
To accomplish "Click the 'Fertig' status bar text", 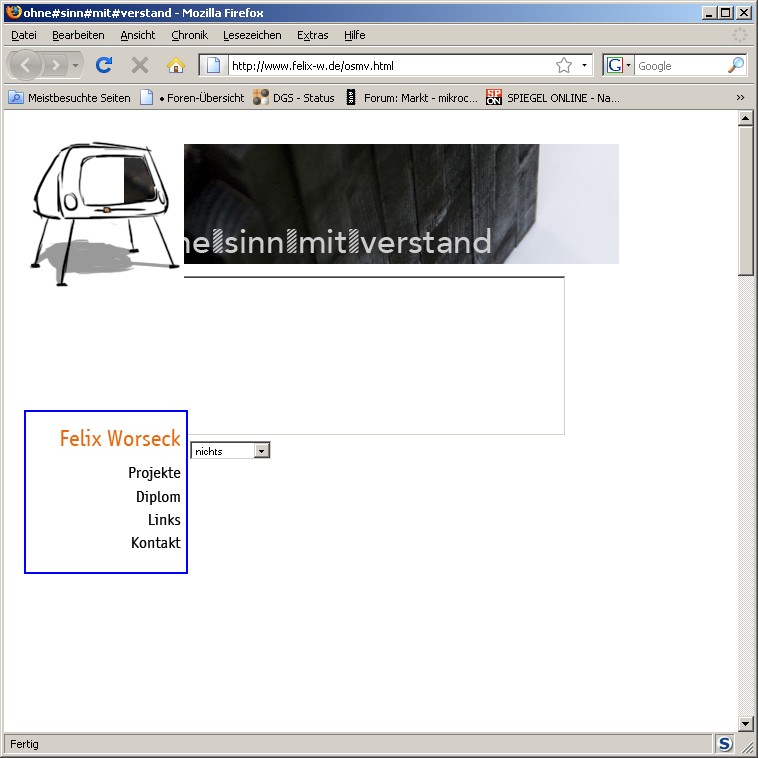I will click(24, 743).
